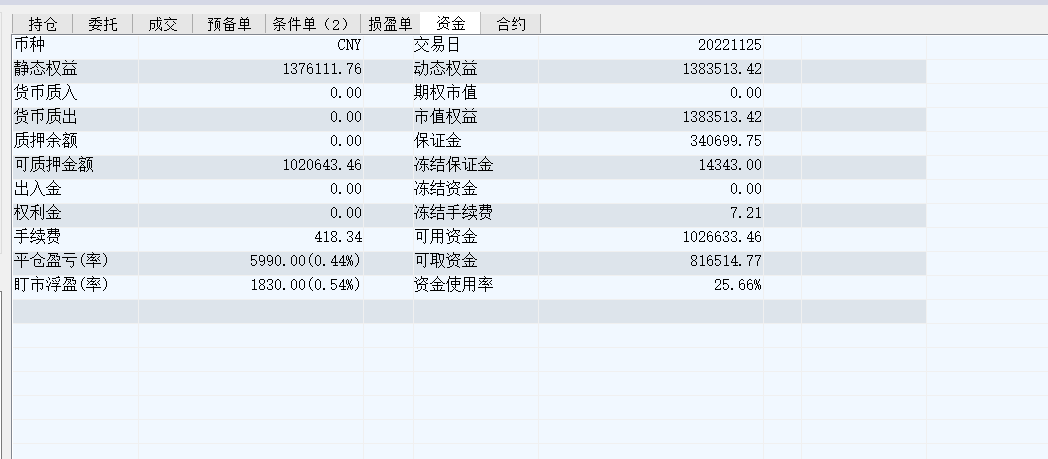Open the 条件单（2）tab
Viewport: 1048px width, 459px height.
[312, 24]
